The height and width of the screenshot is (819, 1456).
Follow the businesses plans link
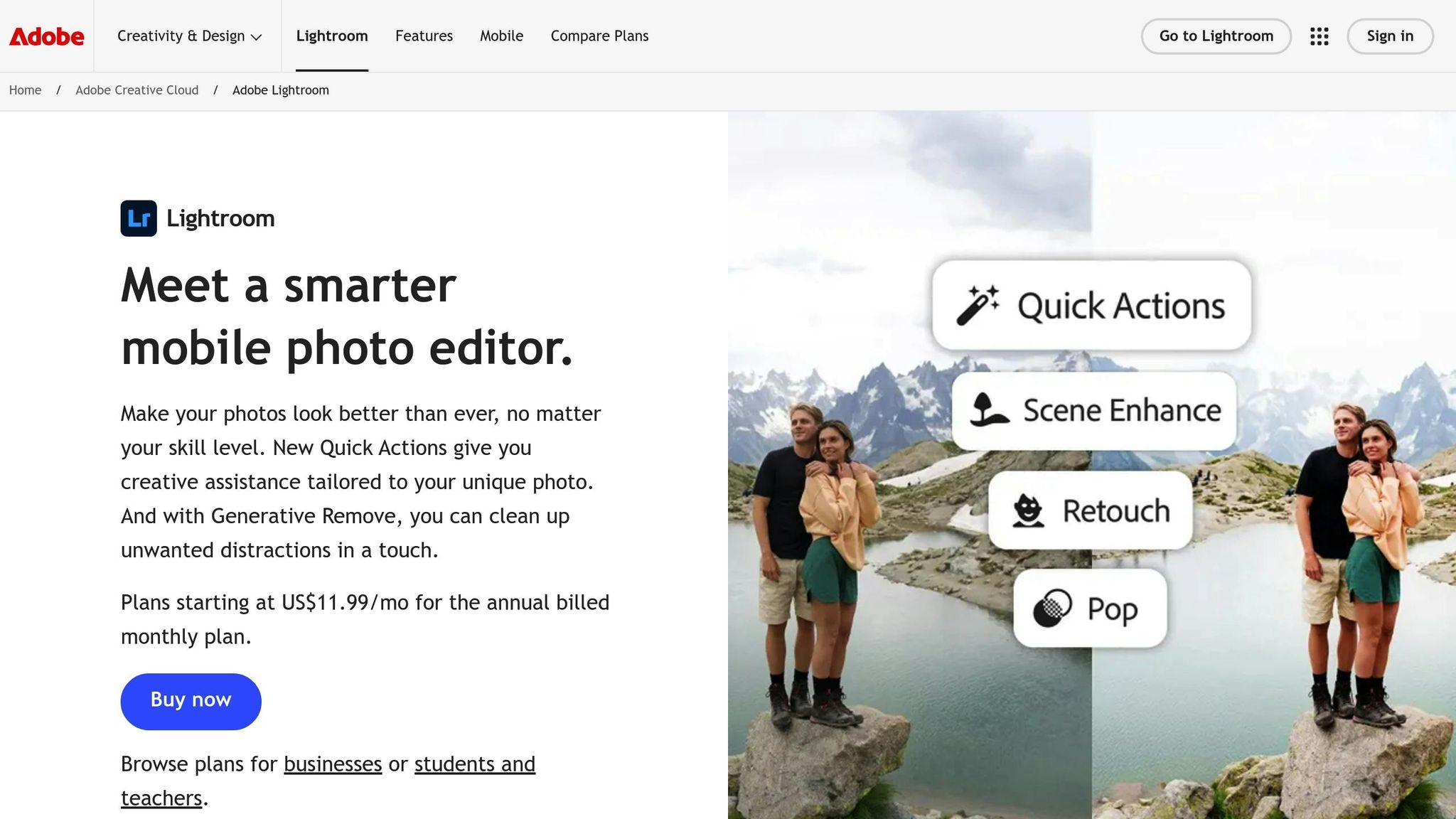(x=333, y=764)
